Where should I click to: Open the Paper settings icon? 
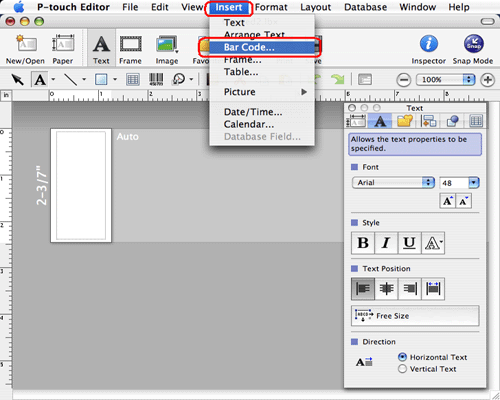[63, 49]
